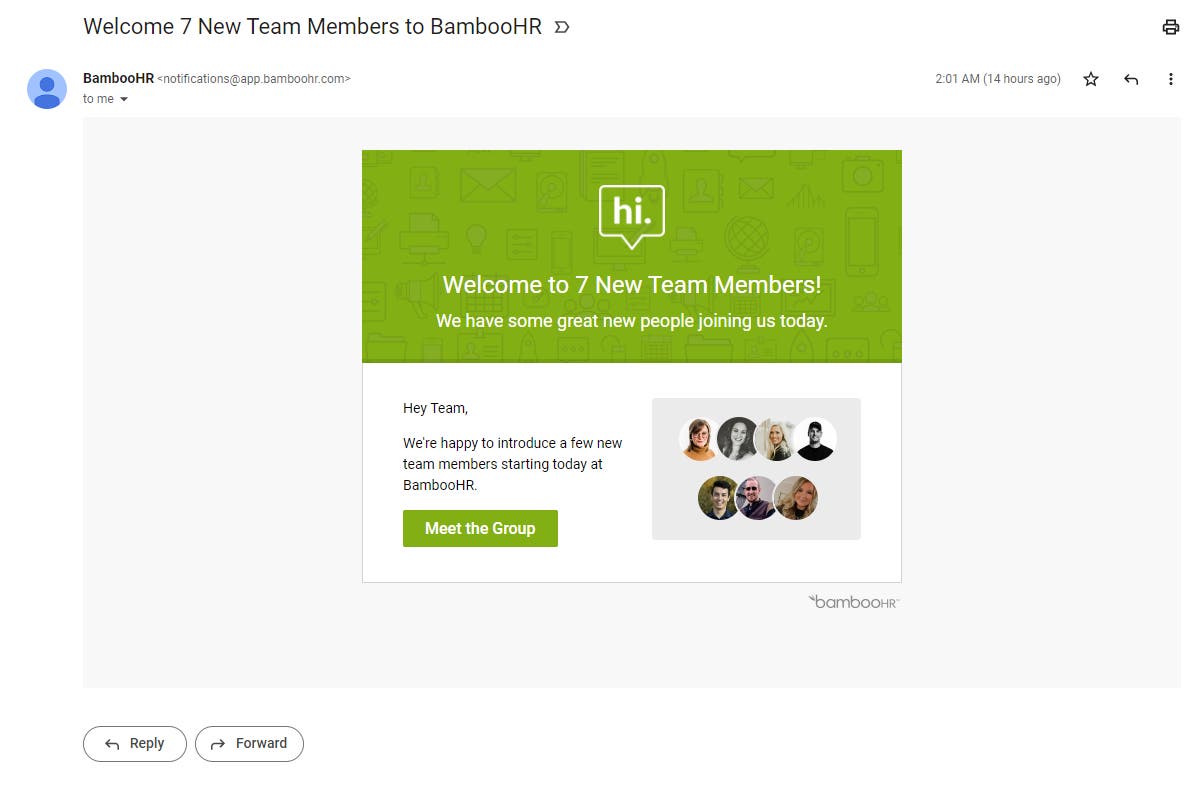Click the email subject line text
This screenshot has width=1194, height=801.
point(312,27)
